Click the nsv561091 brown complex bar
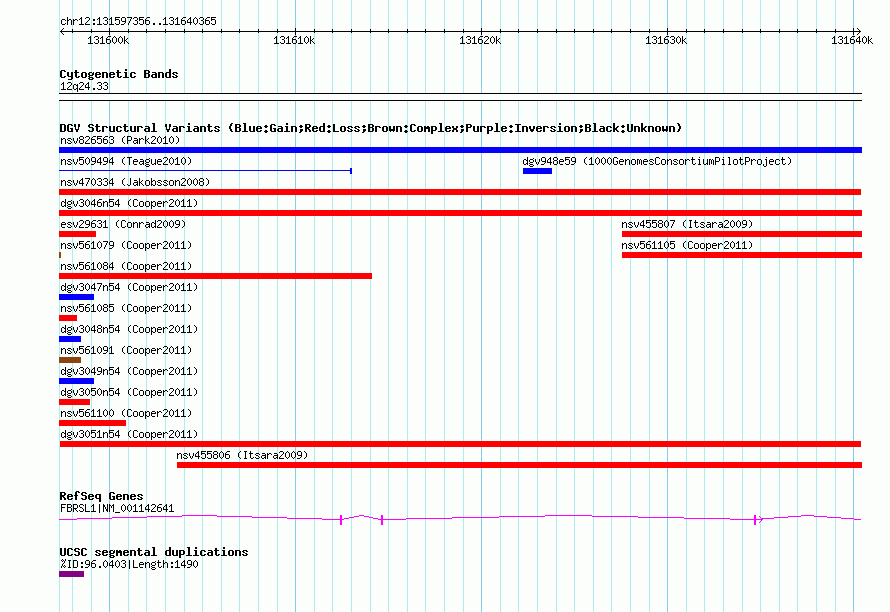 click(70, 360)
